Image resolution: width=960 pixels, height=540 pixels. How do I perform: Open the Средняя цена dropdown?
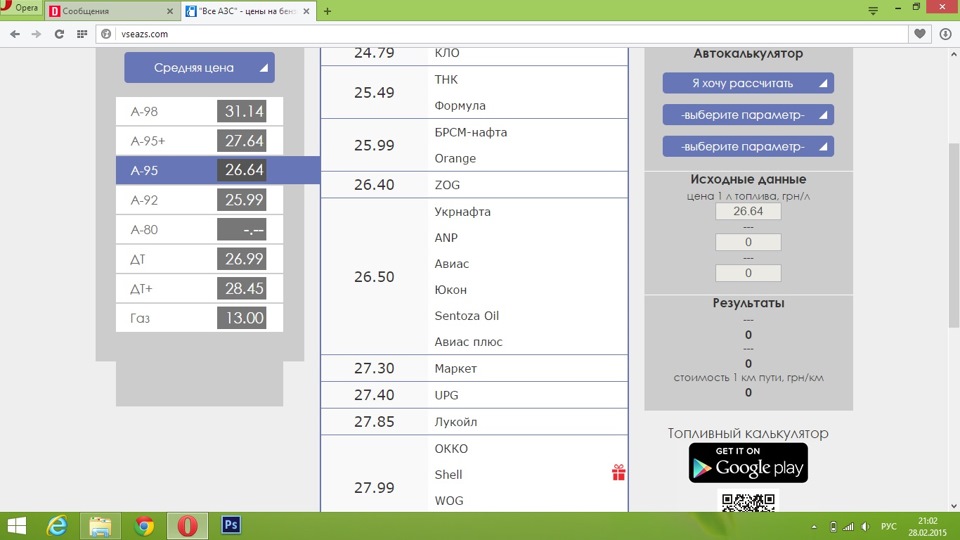coord(200,68)
